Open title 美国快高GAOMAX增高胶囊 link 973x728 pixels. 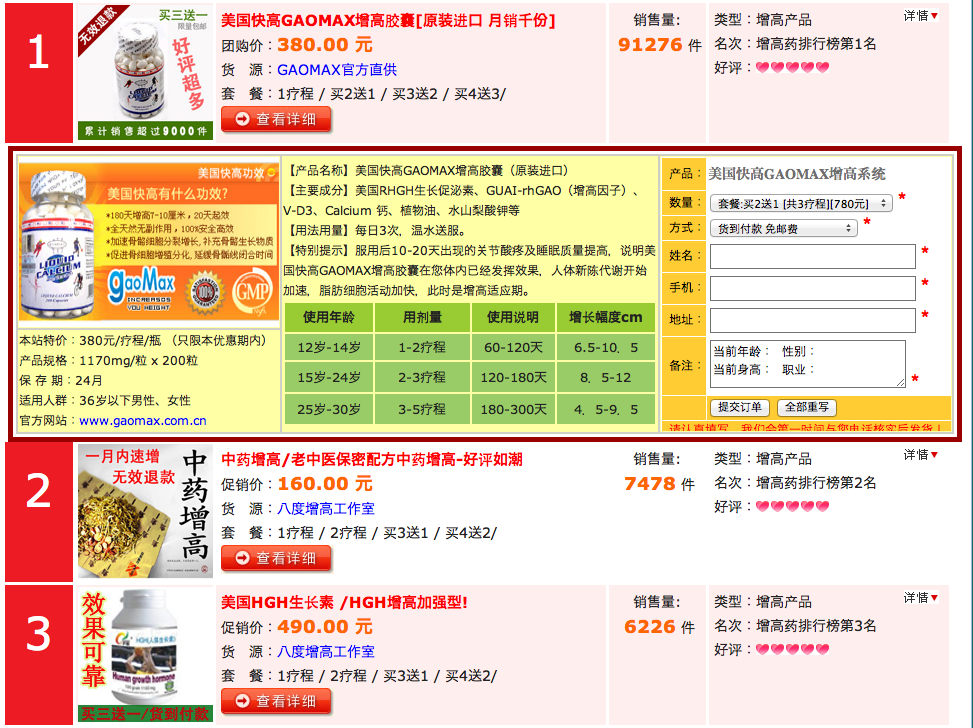click(388, 20)
